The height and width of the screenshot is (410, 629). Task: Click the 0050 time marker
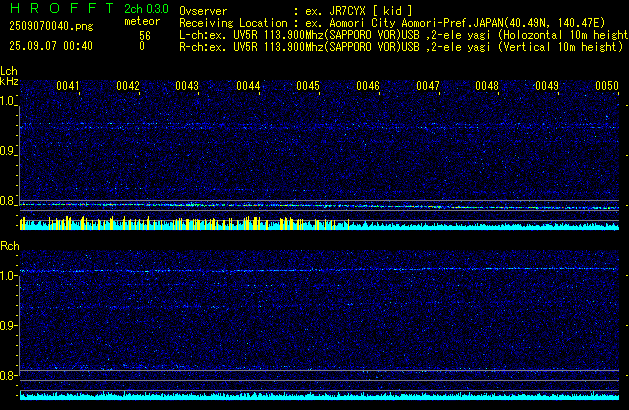[607, 86]
